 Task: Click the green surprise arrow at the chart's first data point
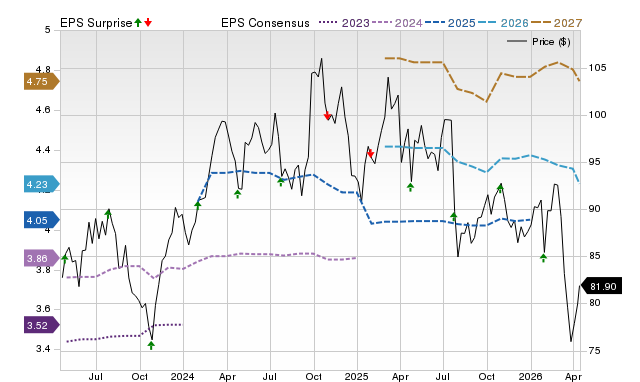click(64, 259)
